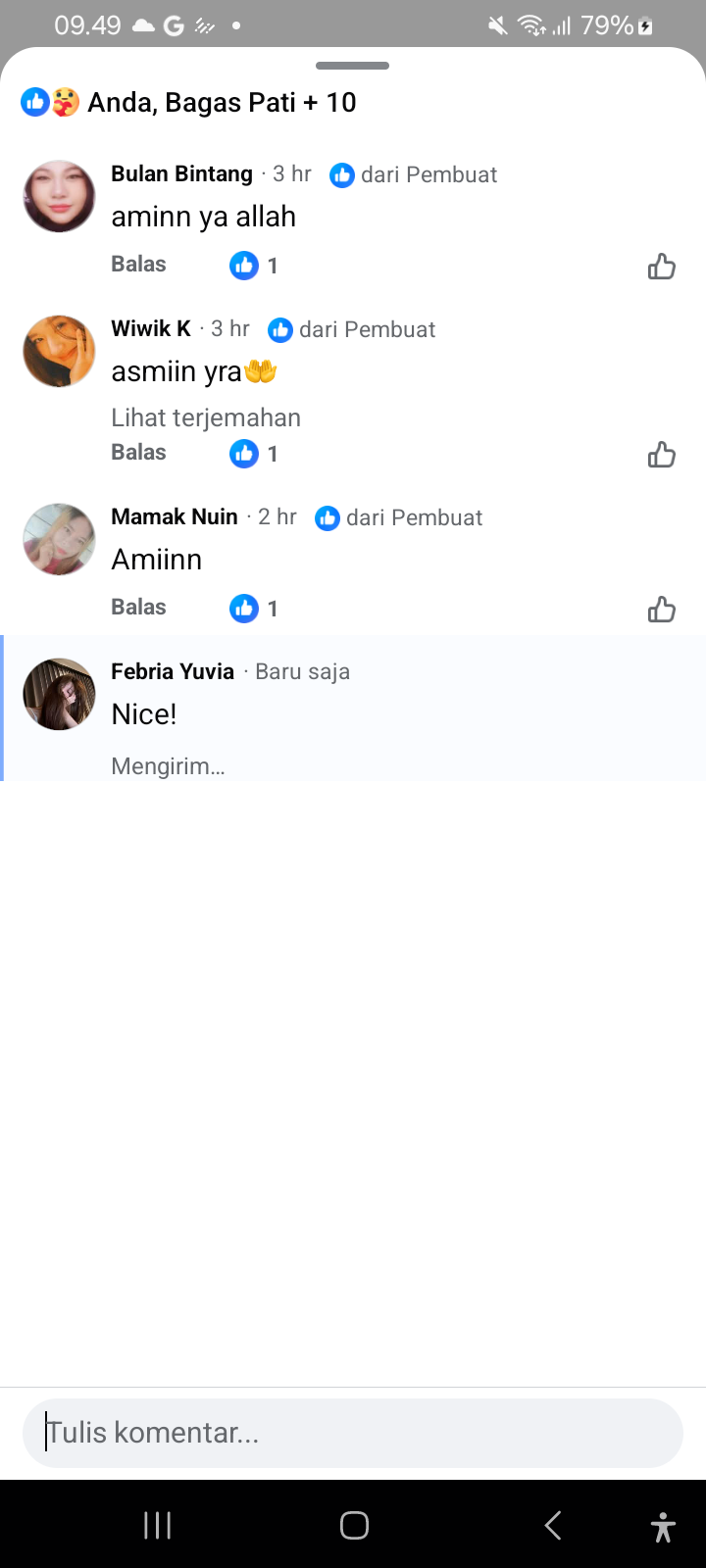
Task: Like Bulan Bintang's comment with thumbs-up outline
Action: [x=662, y=266]
